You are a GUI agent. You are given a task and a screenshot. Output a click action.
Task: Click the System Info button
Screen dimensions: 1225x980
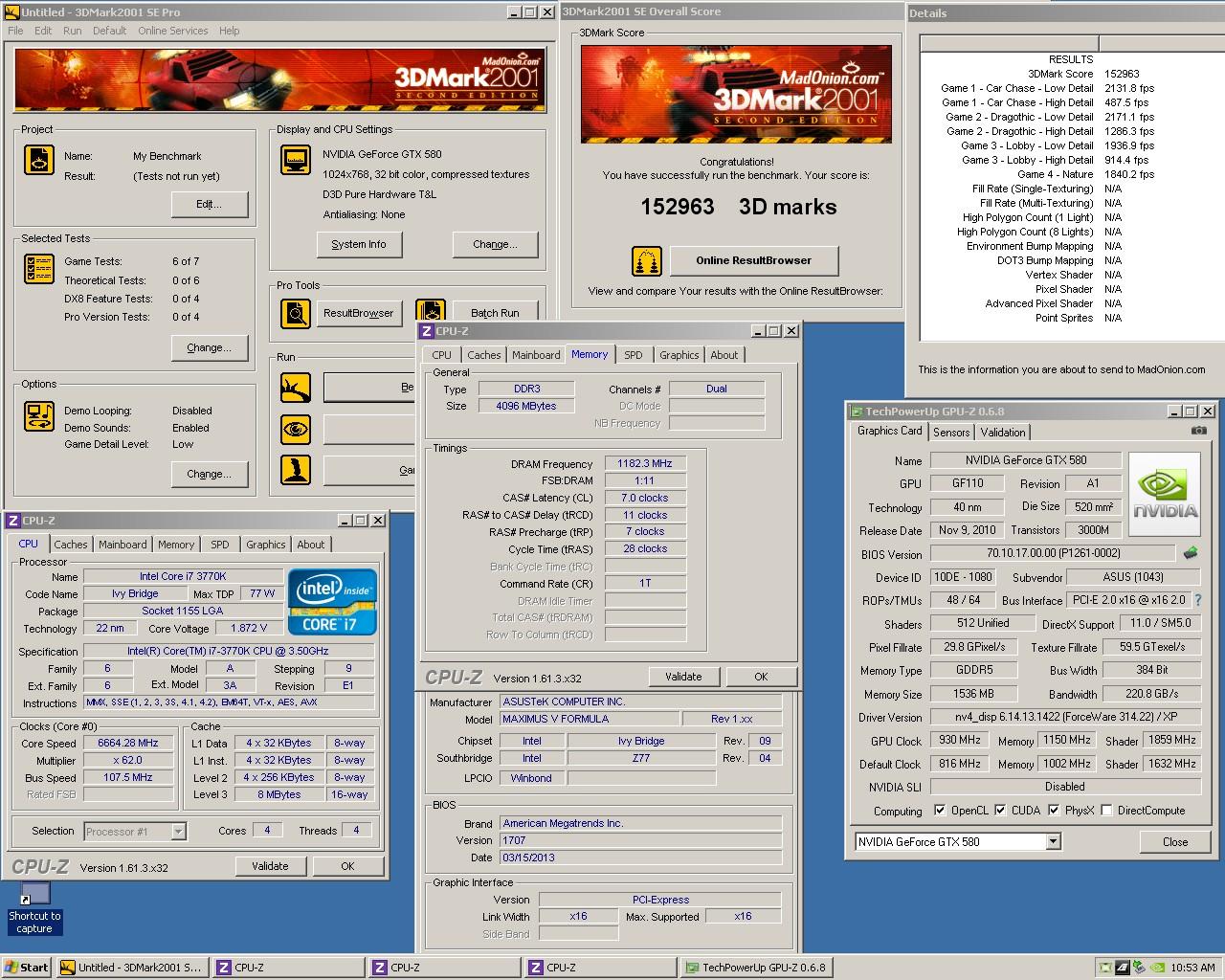359,244
